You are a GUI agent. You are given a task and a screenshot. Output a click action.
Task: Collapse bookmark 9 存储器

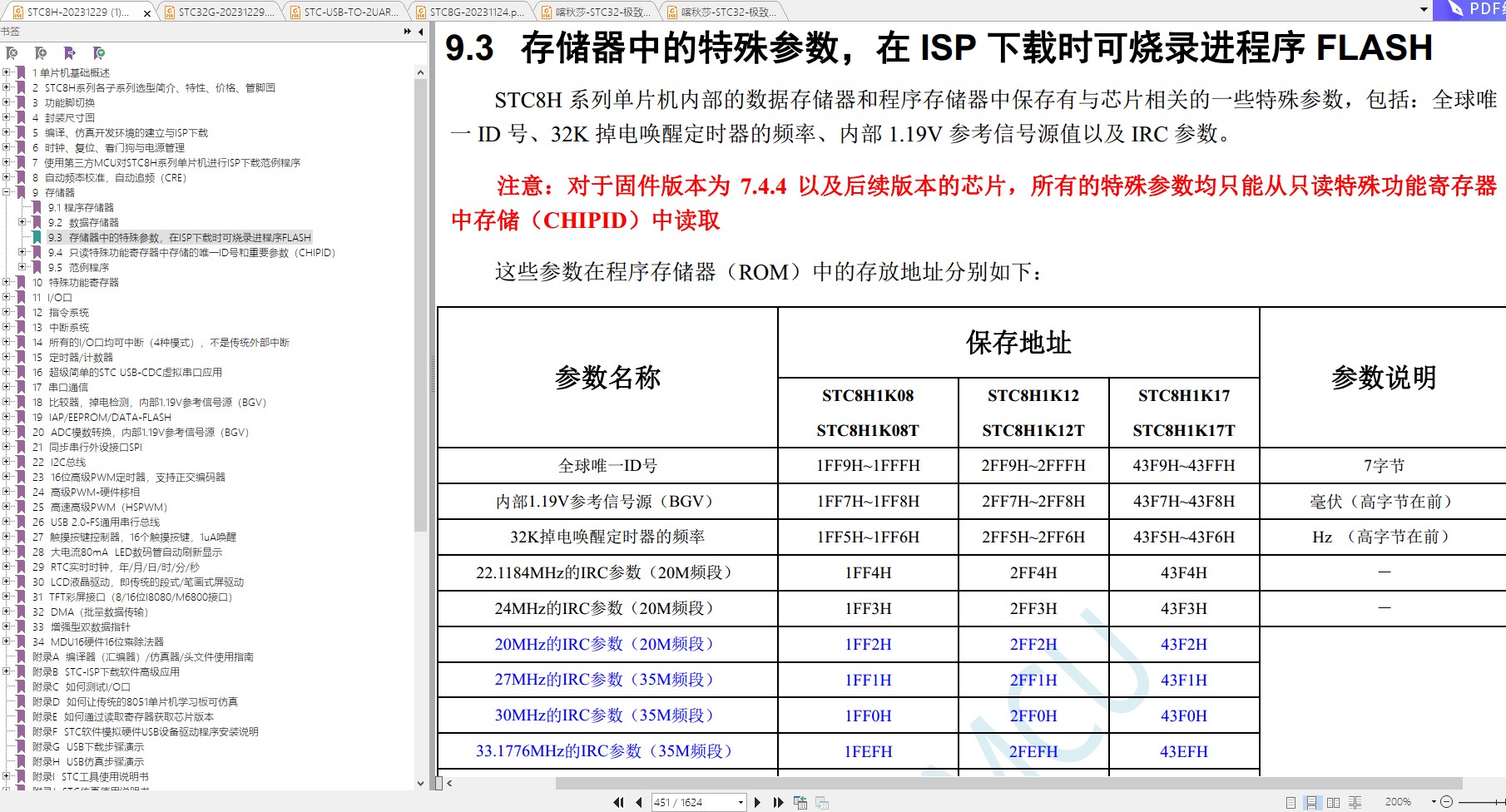7,193
